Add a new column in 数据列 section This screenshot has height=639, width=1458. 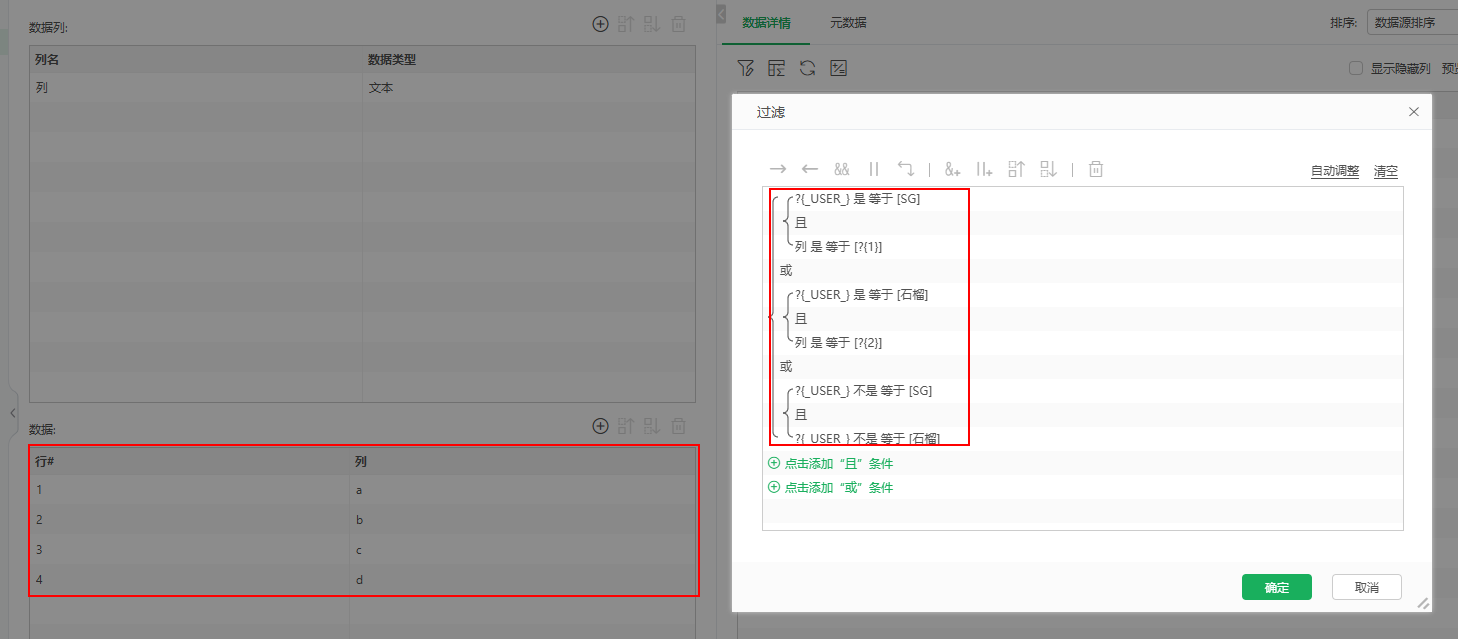(x=600, y=24)
